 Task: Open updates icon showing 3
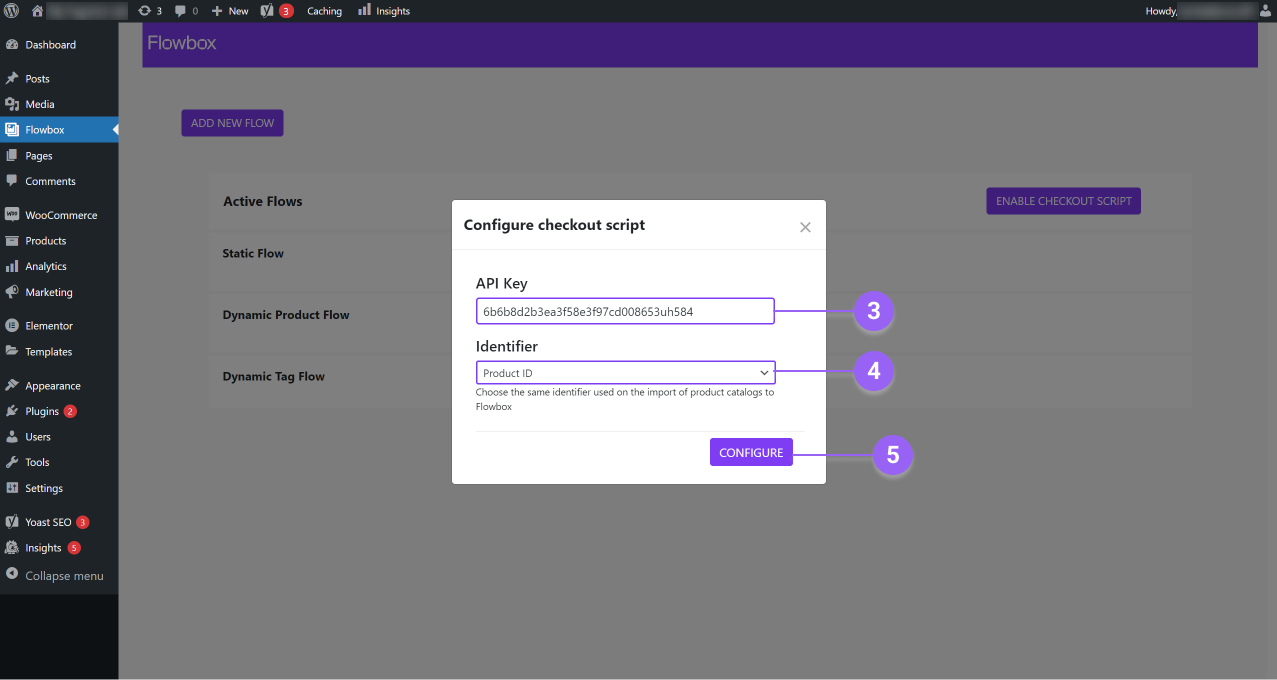click(x=146, y=11)
